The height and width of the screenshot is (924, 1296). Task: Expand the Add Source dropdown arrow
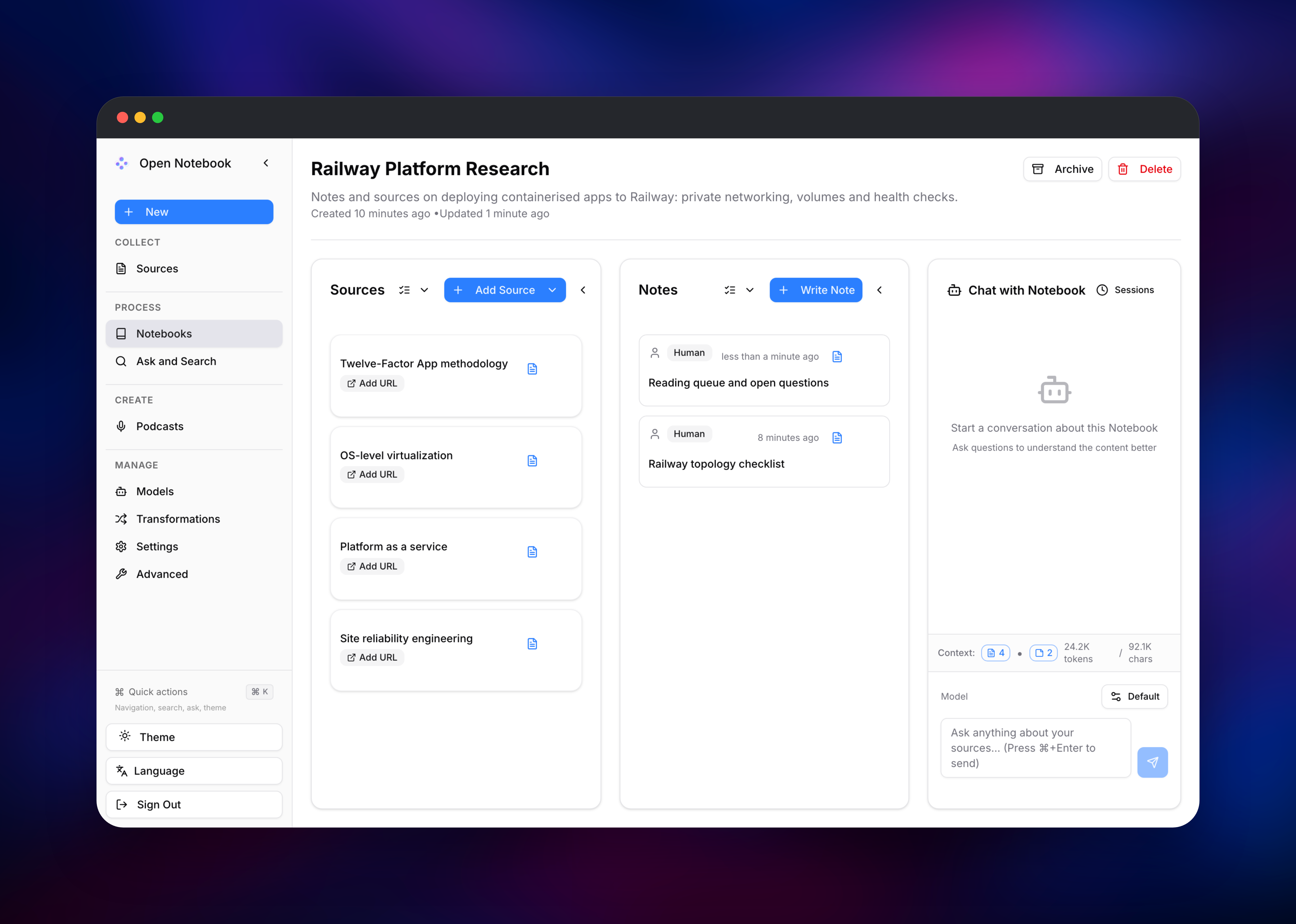[552, 290]
